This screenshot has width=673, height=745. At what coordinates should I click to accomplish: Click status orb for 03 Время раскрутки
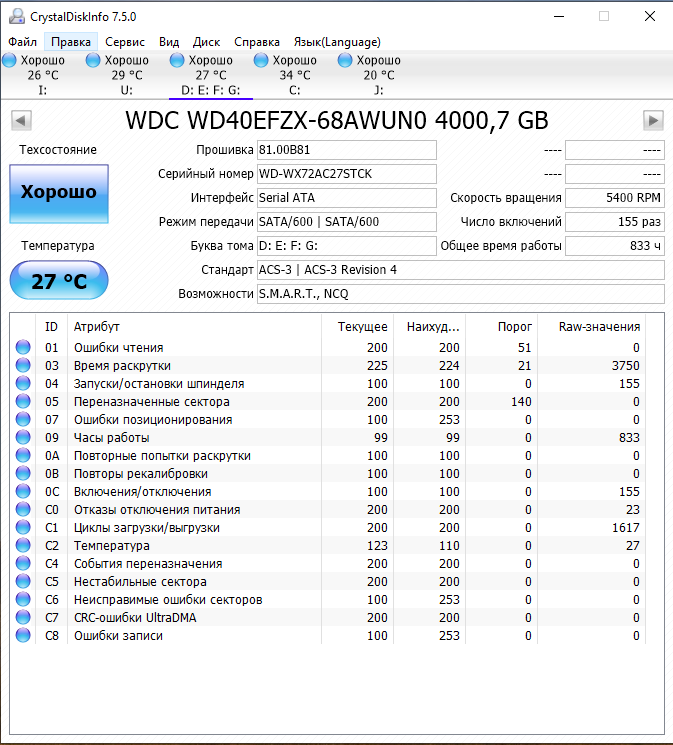pos(23,365)
